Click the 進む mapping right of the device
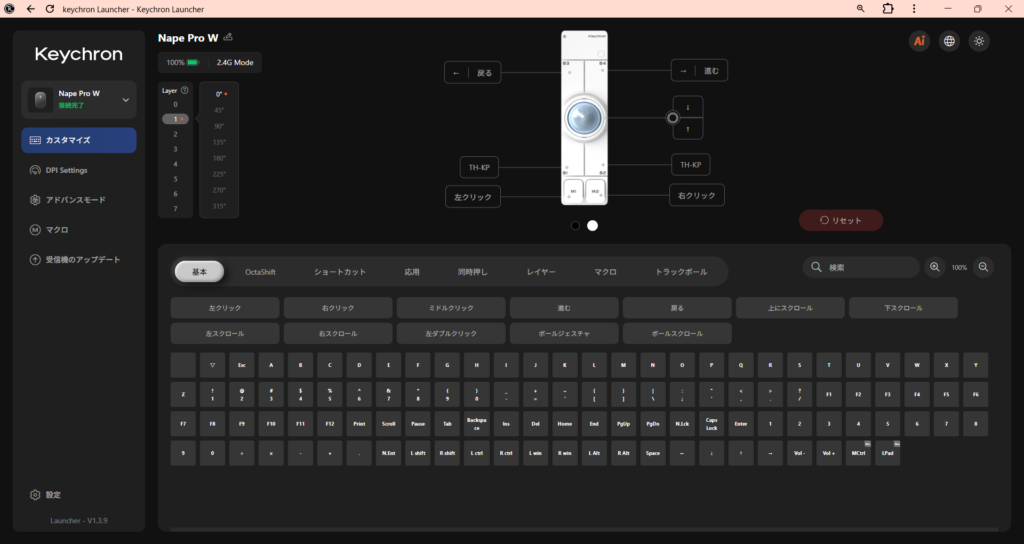Image resolution: width=1024 pixels, height=544 pixels. (699, 71)
